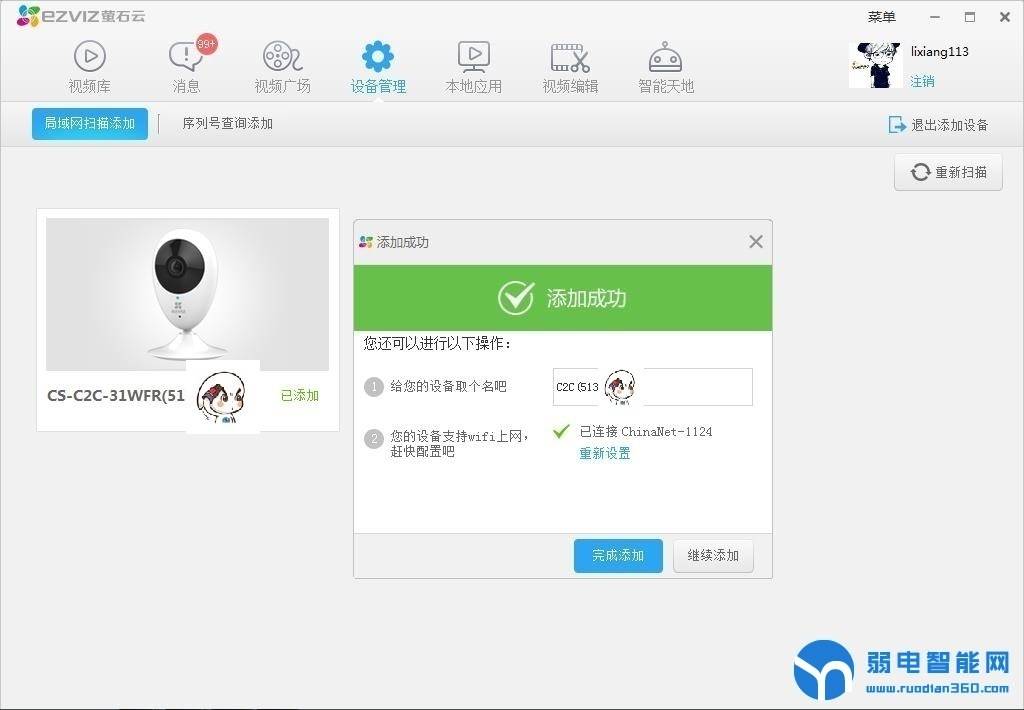Open the 视频编辑 video editing icon

point(570,57)
